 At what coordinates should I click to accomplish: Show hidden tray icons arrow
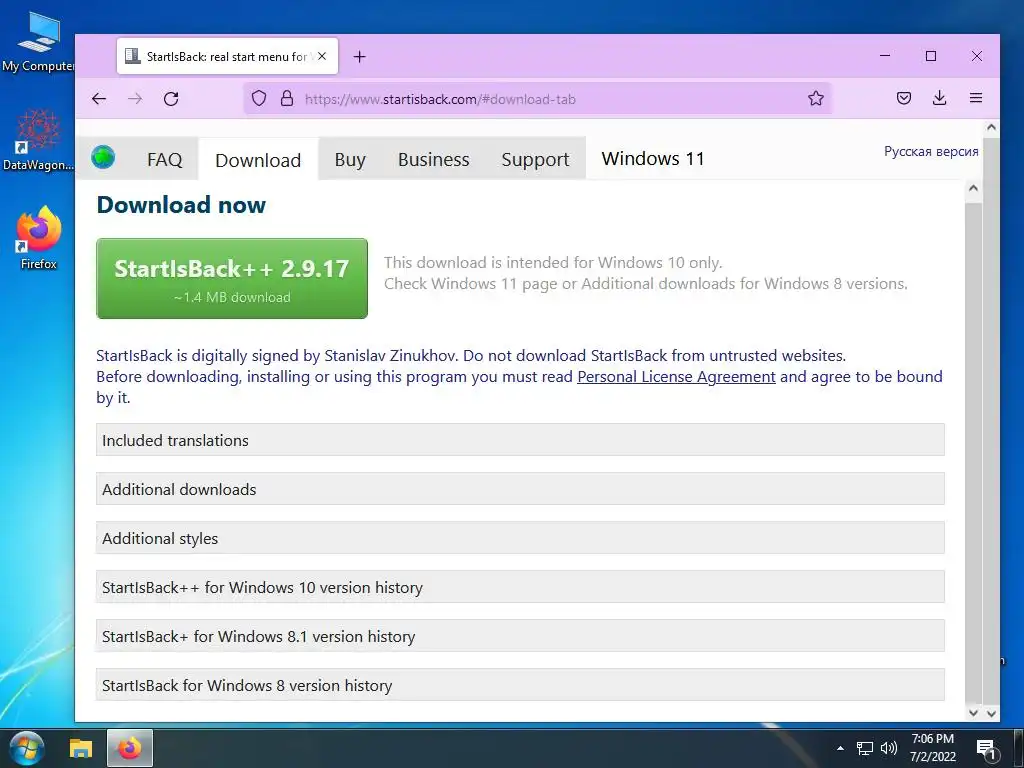(x=840, y=748)
